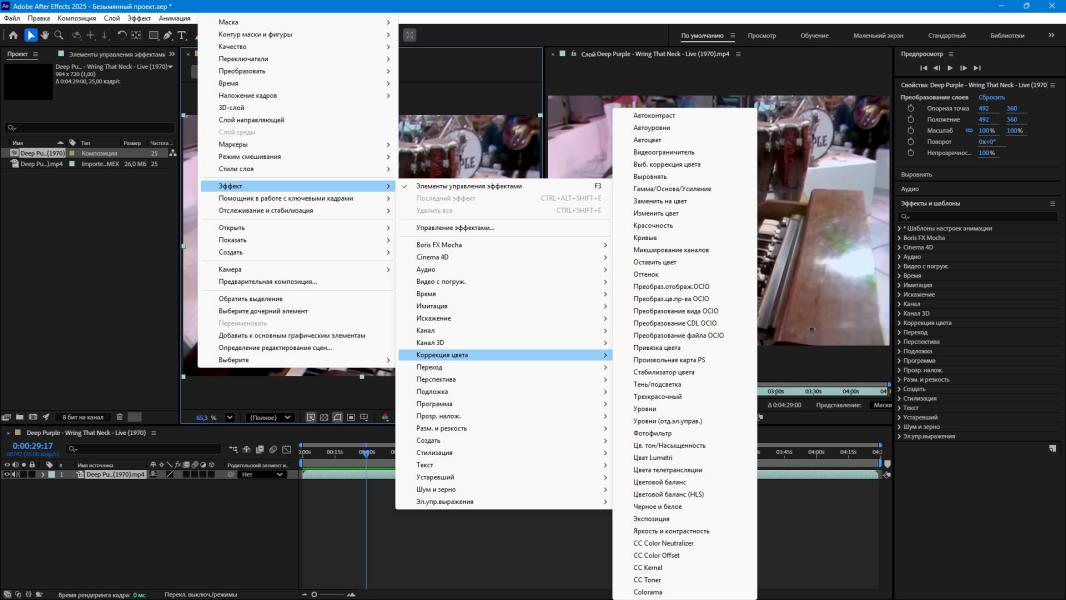Toggle Position stopwatch in Properties panel
Viewport: 1066px width, 600px height.
pyautogui.click(x=911, y=119)
